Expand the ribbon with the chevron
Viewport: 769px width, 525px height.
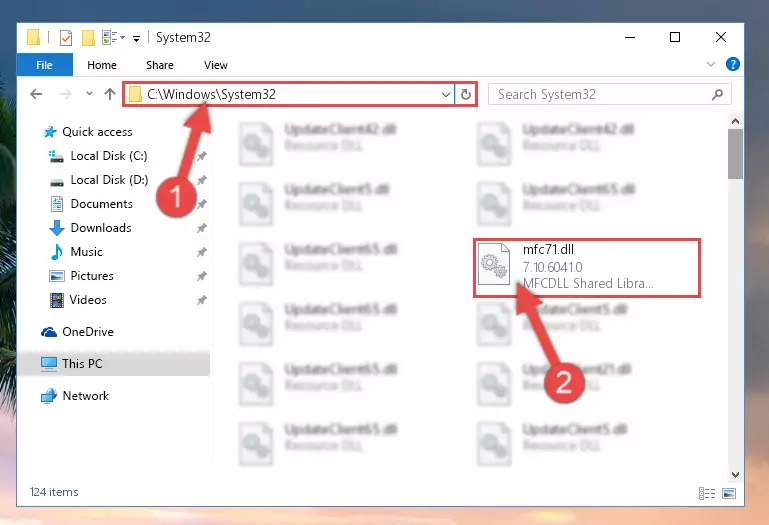point(711,64)
